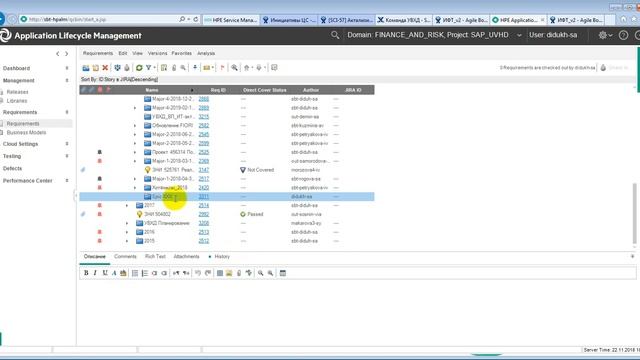Expand the 2015 folder
The image size is (640, 360).
coord(127,241)
